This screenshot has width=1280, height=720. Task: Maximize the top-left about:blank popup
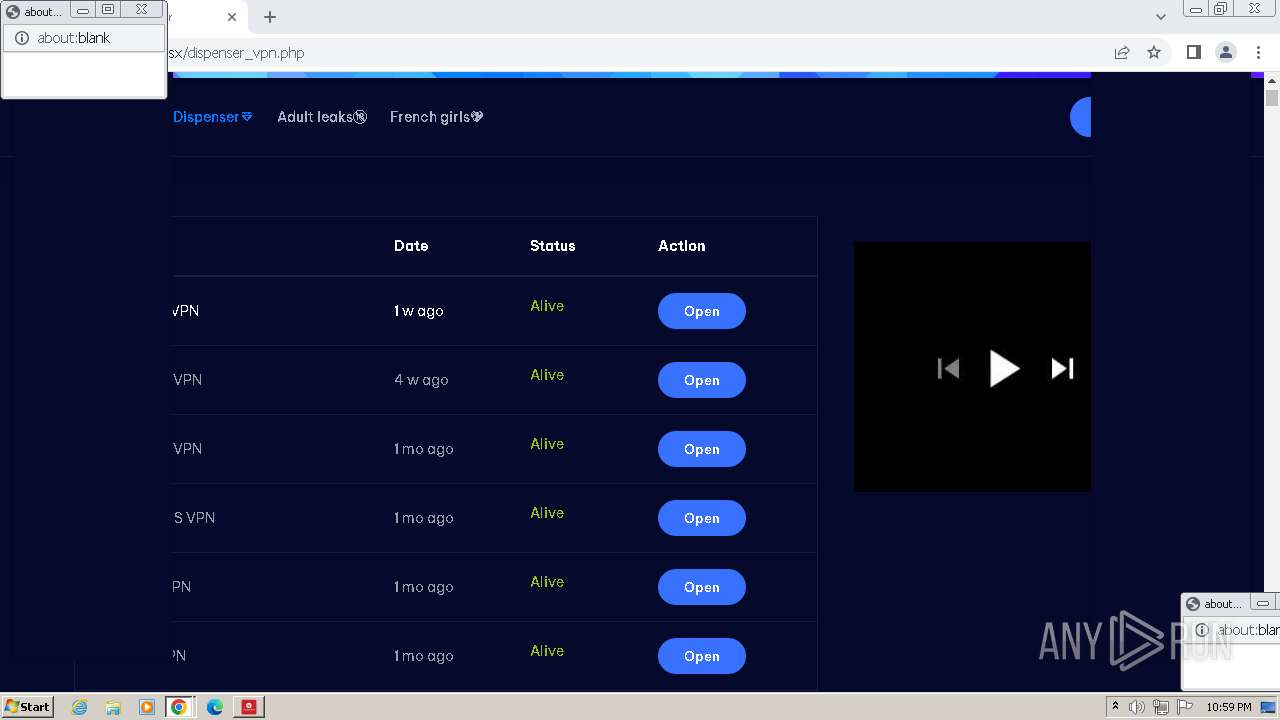point(108,10)
